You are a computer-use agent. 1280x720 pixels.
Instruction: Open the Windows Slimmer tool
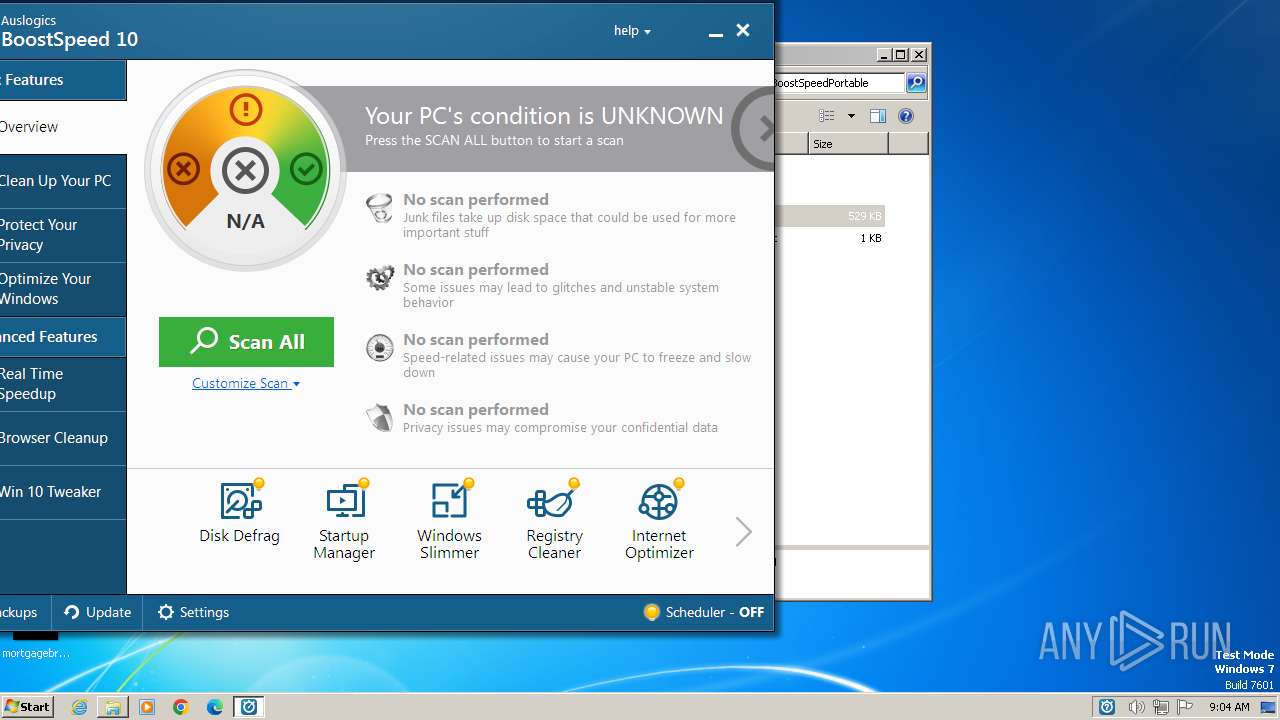point(449,519)
